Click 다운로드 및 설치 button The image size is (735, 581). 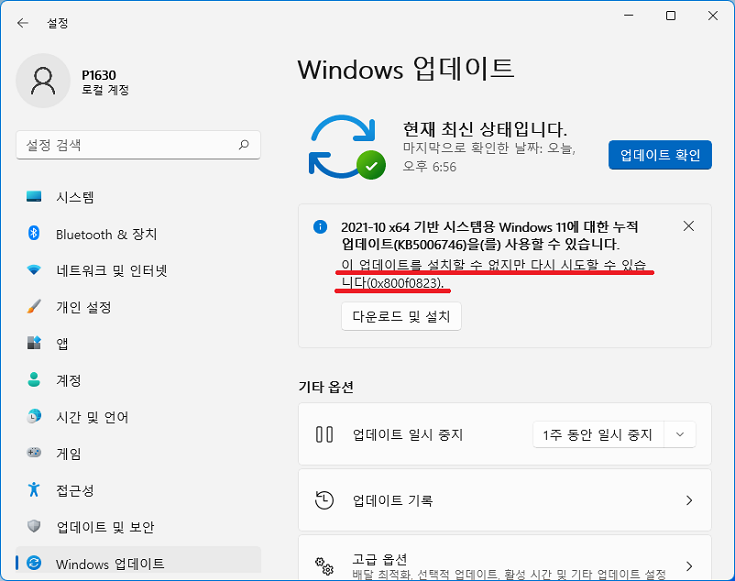tap(401, 317)
